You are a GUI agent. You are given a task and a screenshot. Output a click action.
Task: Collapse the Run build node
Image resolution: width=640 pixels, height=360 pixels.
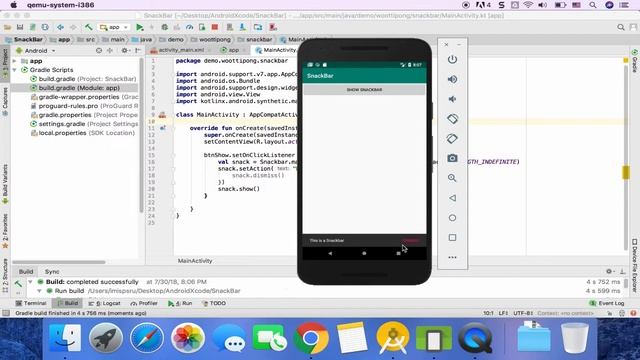39,291
